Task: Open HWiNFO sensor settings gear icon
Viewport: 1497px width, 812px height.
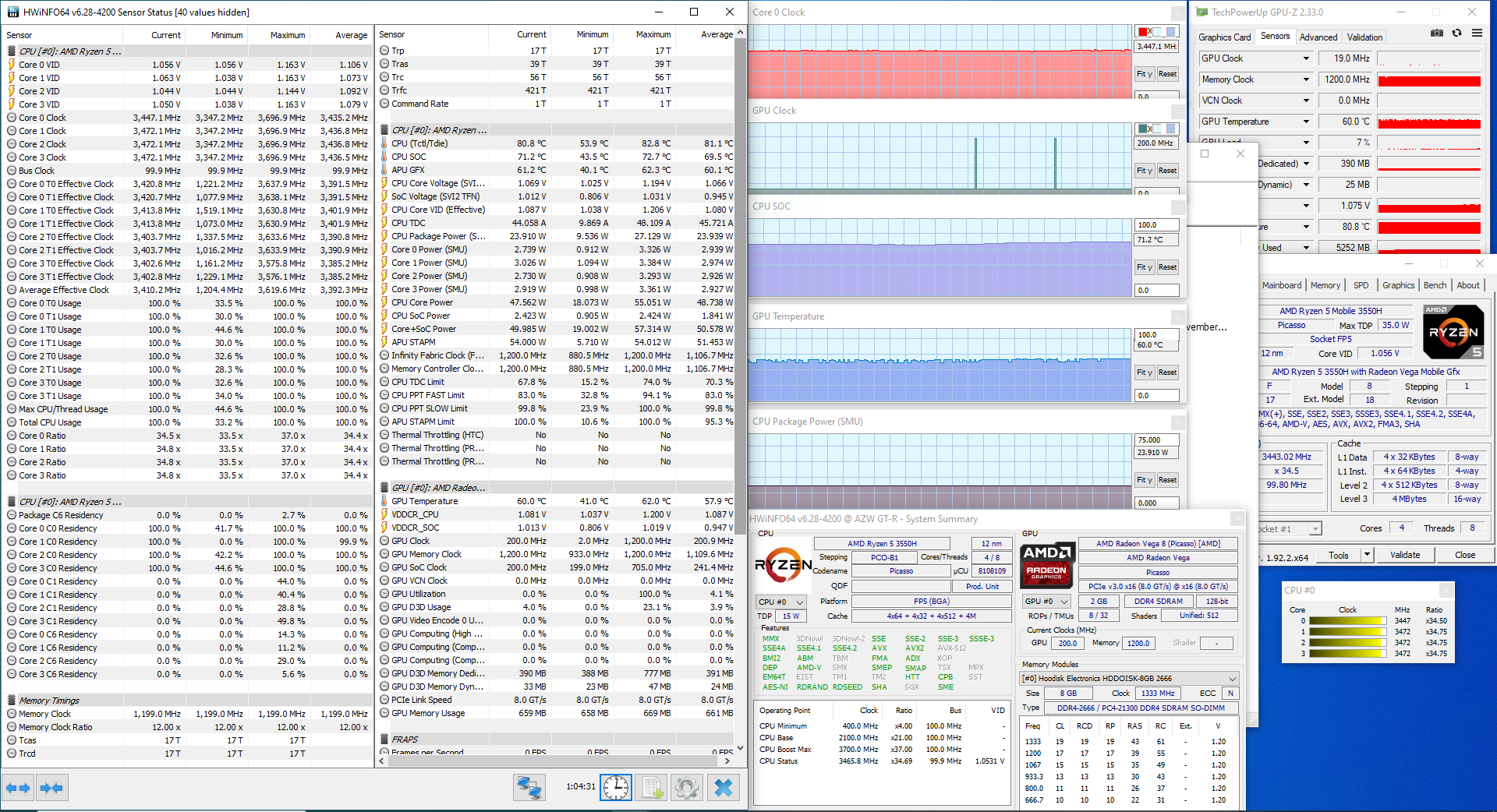Action: pos(687,788)
